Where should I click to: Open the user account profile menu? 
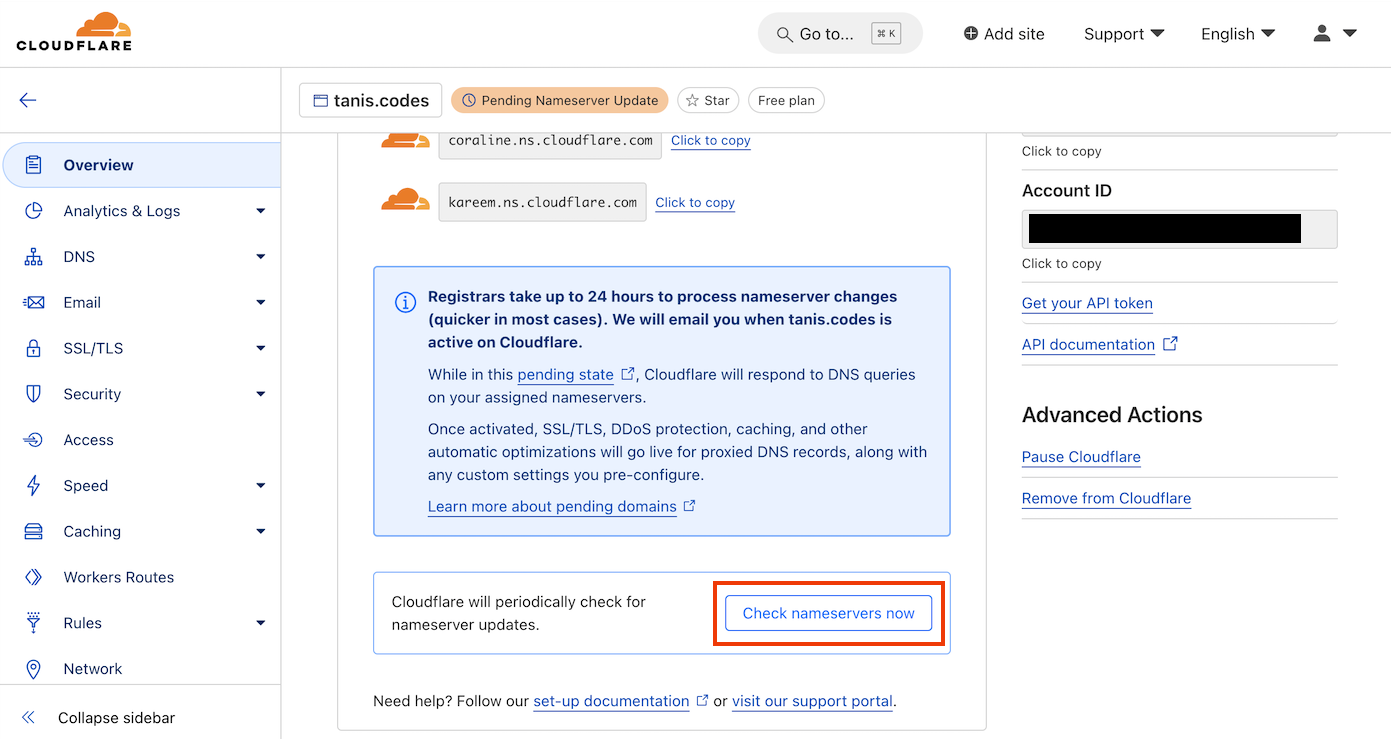click(x=1334, y=34)
